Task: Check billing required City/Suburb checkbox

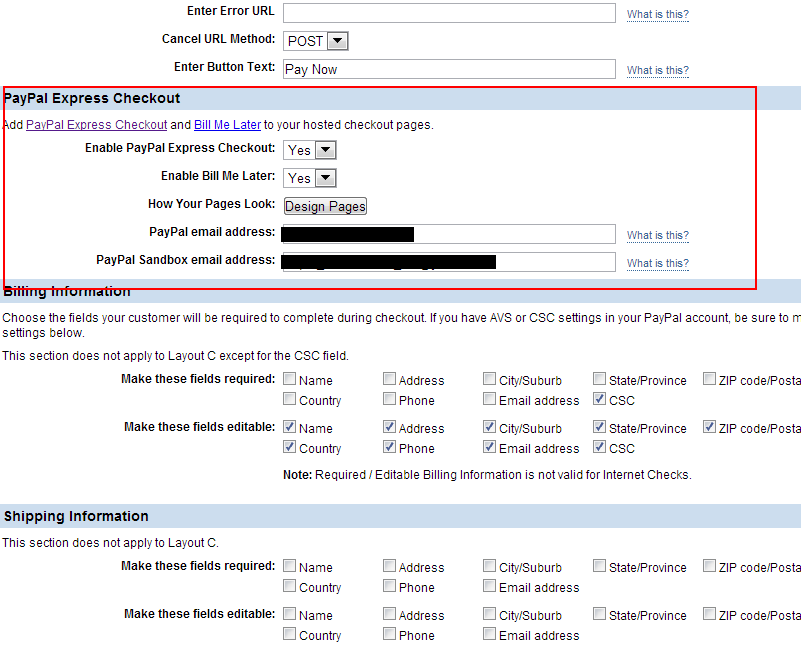Action: (489, 379)
